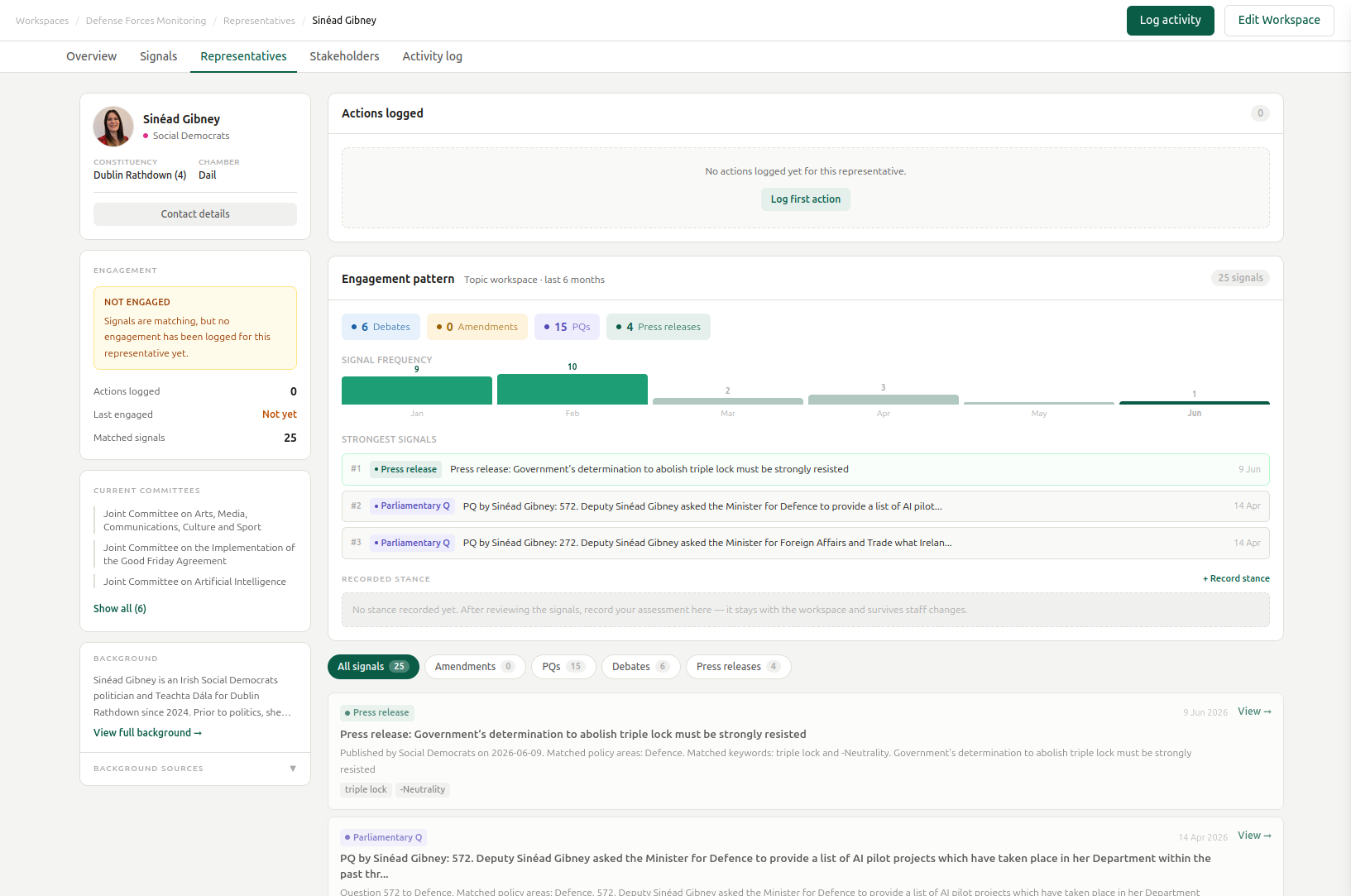This screenshot has width=1351, height=896.
Task: Click the Not yet last engaged value
Action: pyautogui.click(x=280, y=414)
